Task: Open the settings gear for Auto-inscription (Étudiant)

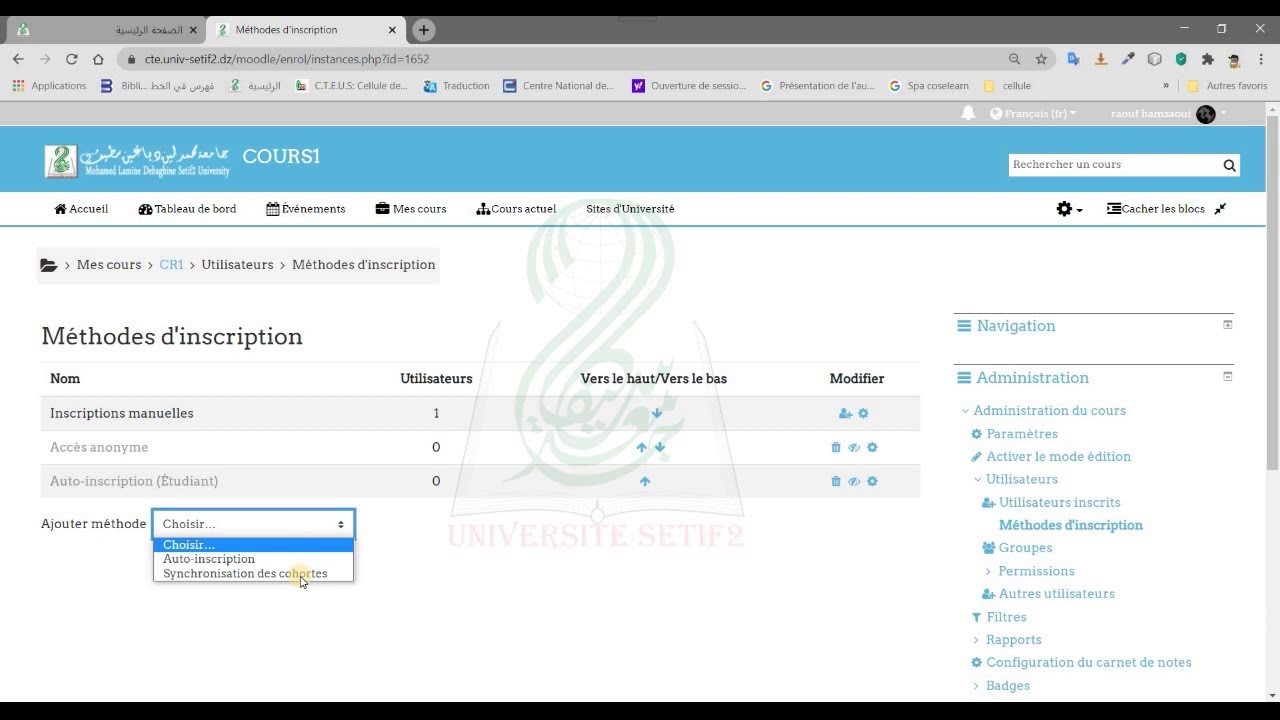Action: pos(872,482)
